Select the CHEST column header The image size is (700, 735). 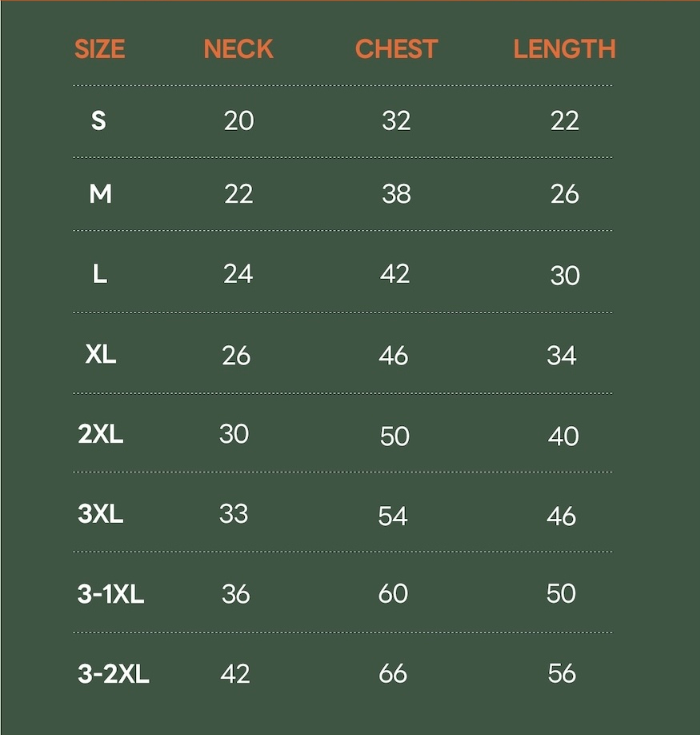point(396,49)
